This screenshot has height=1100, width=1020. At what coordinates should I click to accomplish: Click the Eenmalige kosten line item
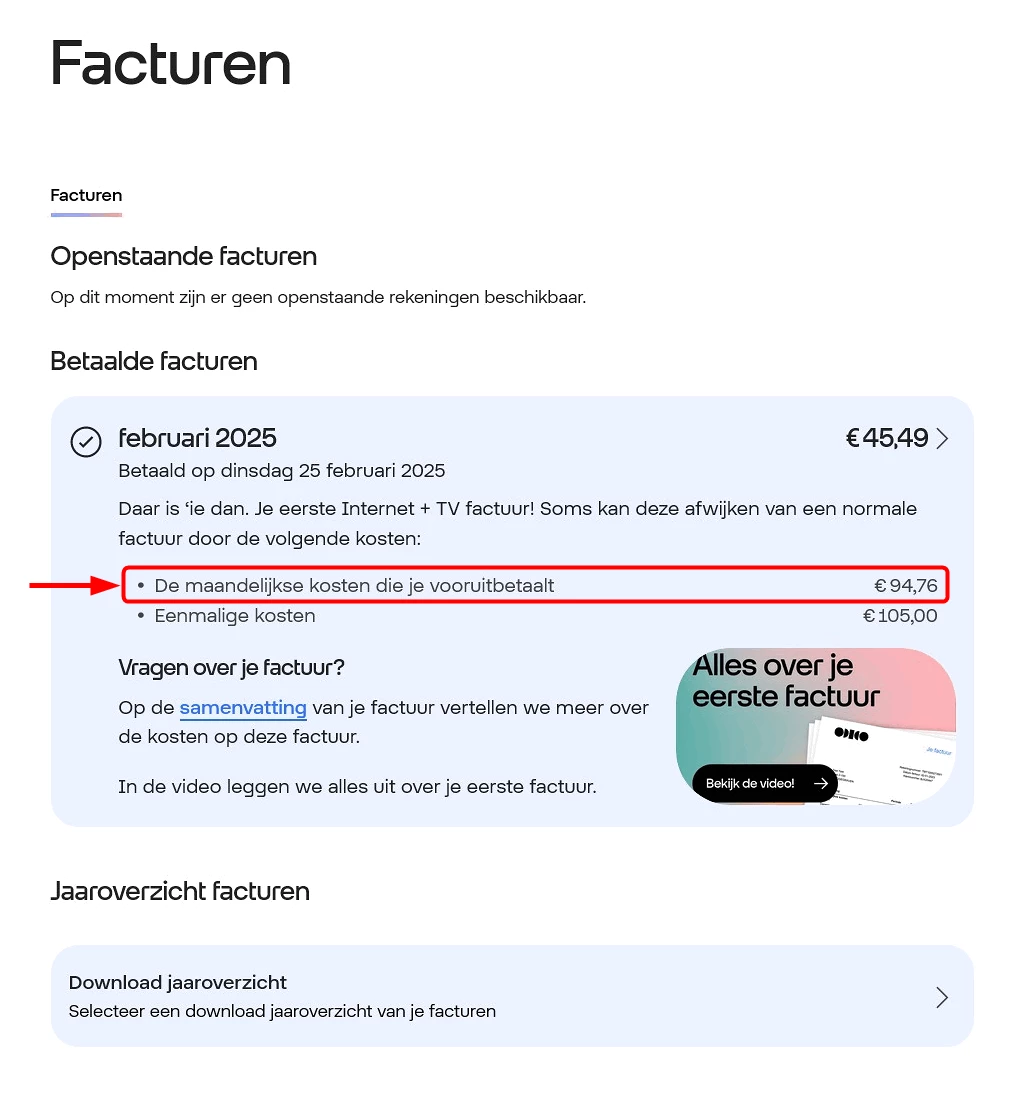tap(235, 616)
